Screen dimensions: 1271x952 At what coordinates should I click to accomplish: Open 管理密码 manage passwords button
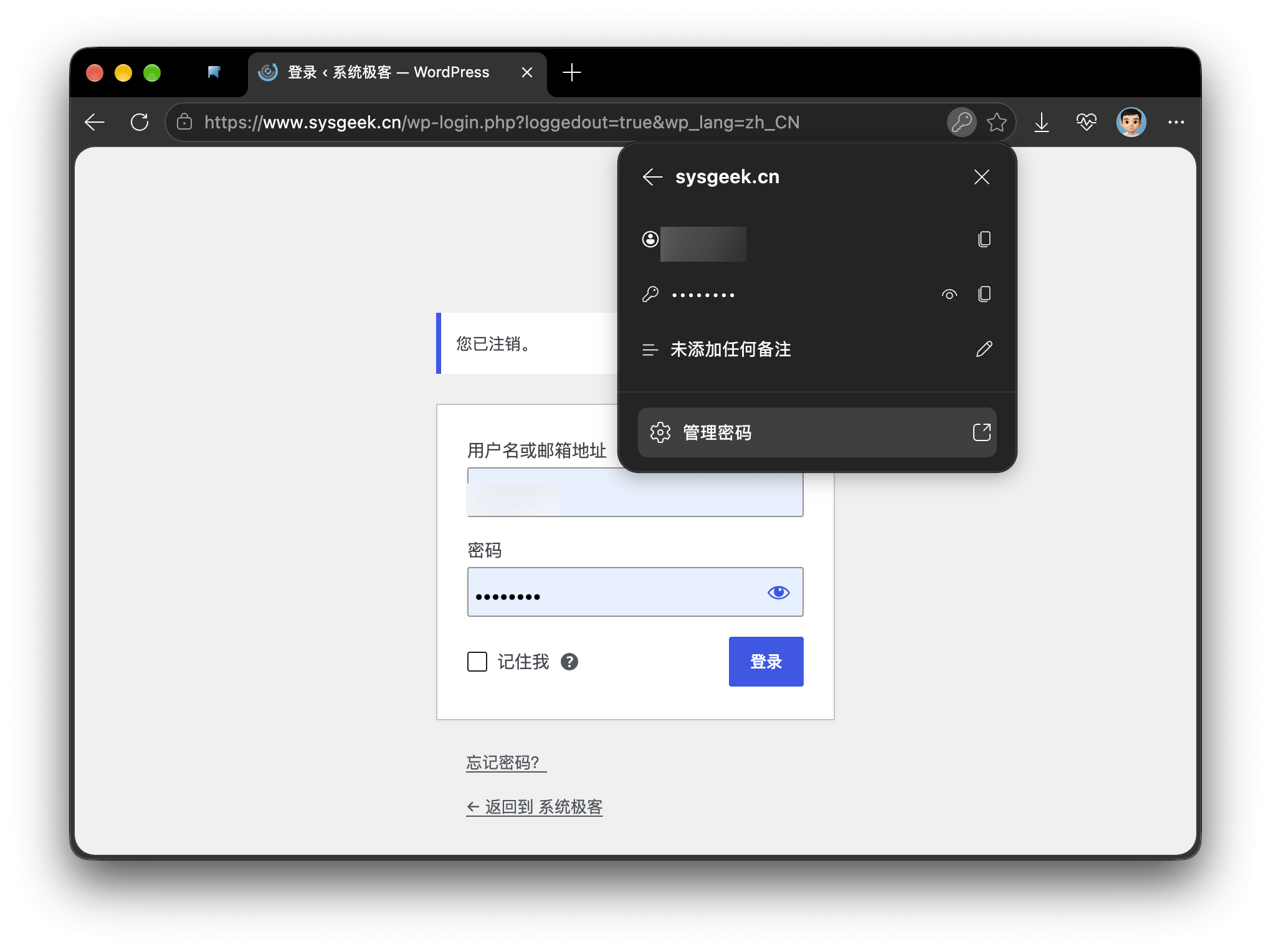tap(817, 432)
